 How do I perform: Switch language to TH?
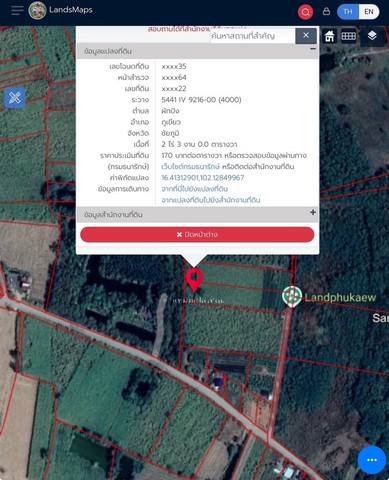pos(348,12)
